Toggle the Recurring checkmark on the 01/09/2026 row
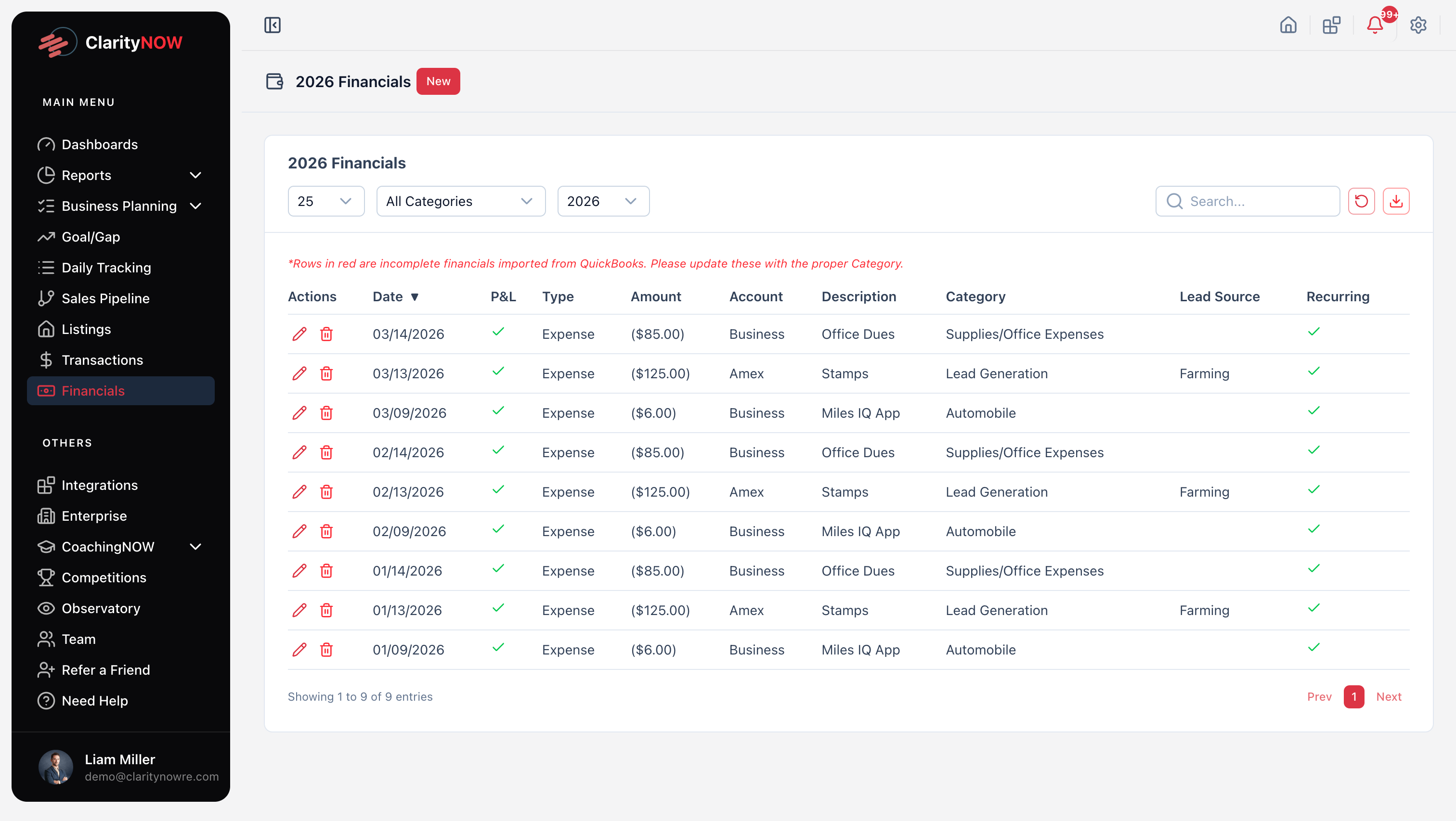 click(1313, 648)
